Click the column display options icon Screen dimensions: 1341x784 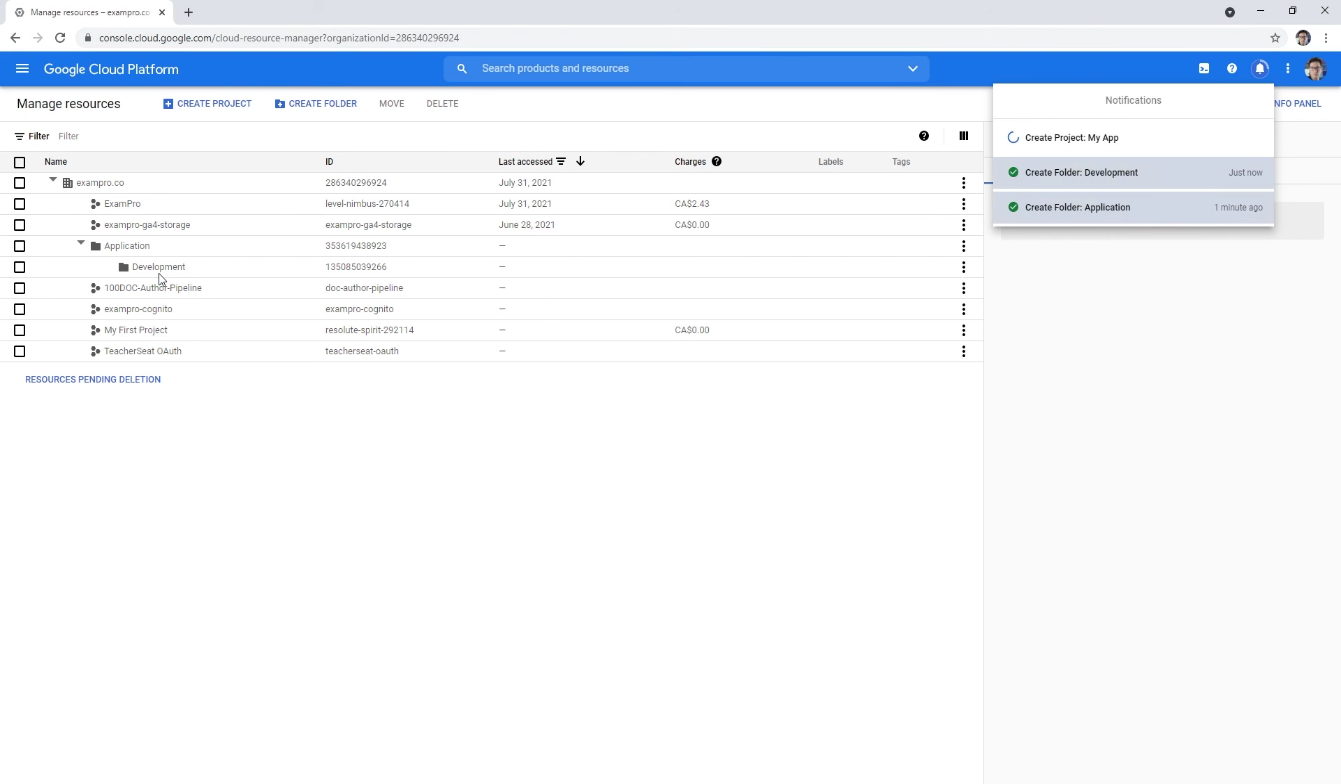click(964, 136)
